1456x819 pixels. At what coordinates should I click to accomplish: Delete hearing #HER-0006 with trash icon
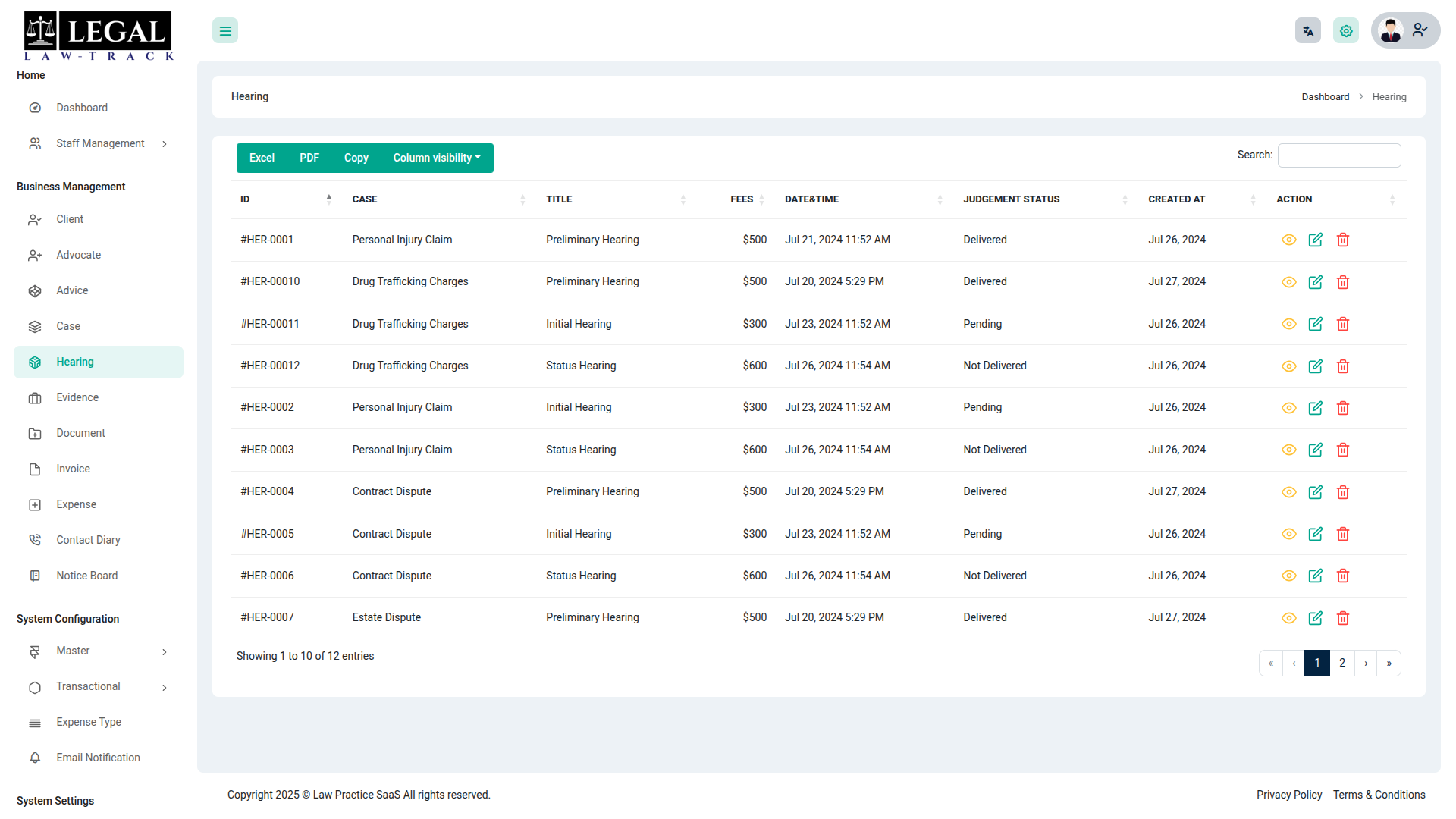pos(1343,576)
